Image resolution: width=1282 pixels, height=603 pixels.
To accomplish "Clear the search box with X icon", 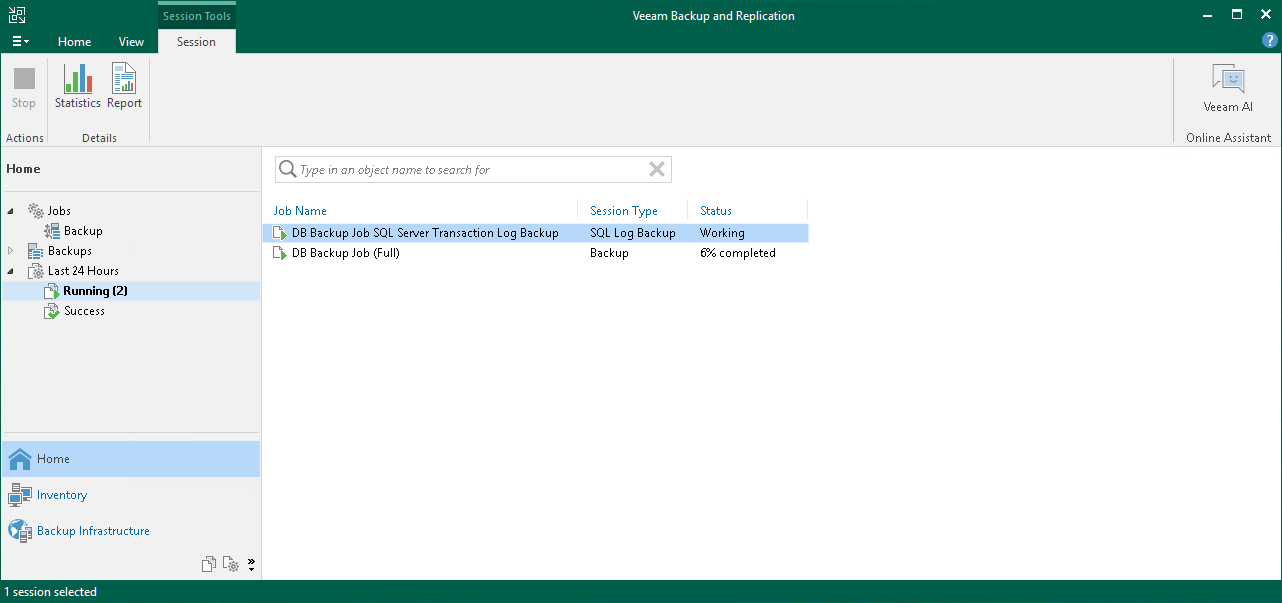I will pos(657,170).
